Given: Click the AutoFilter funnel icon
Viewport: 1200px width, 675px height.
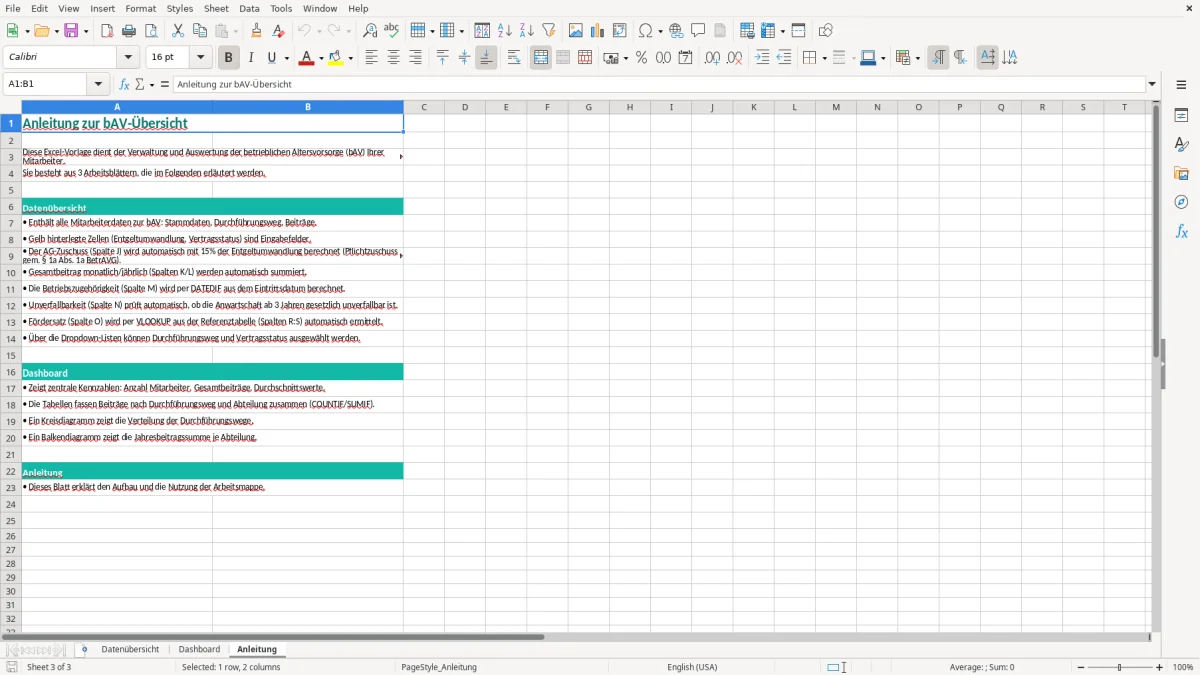Looking at the screenshot, I should pos(549,31).
